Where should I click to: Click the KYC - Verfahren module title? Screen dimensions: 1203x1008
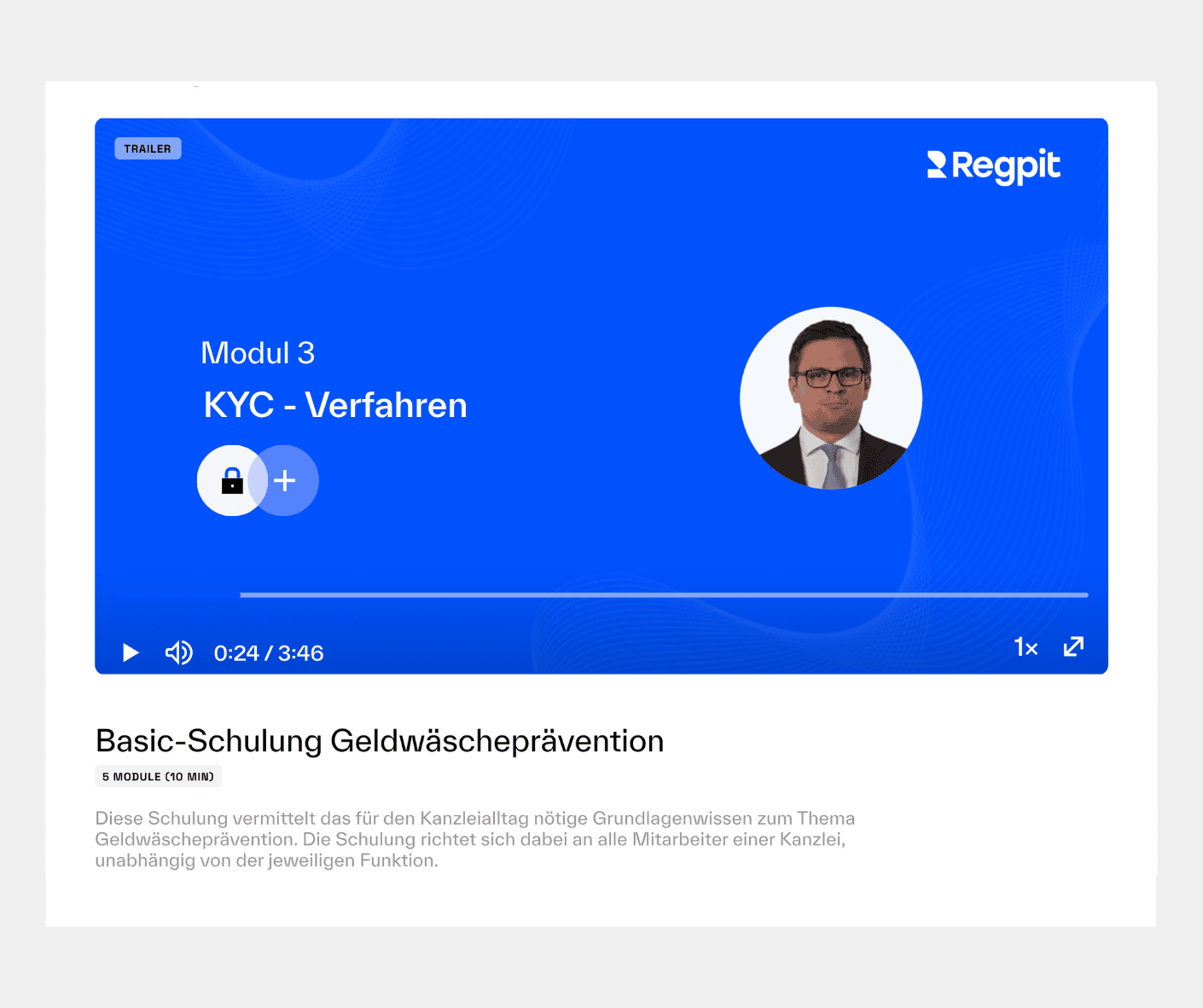pyautogui.click(x=335, y=405)
